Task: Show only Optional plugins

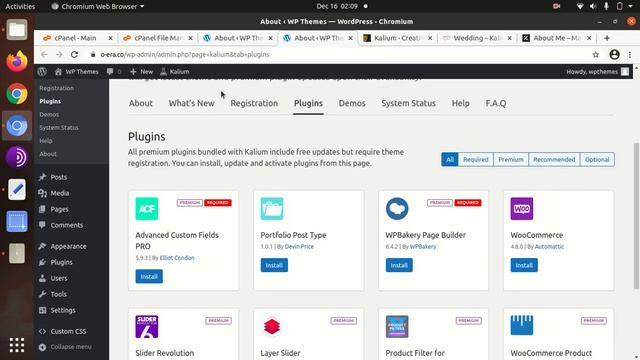Action: 597,160
